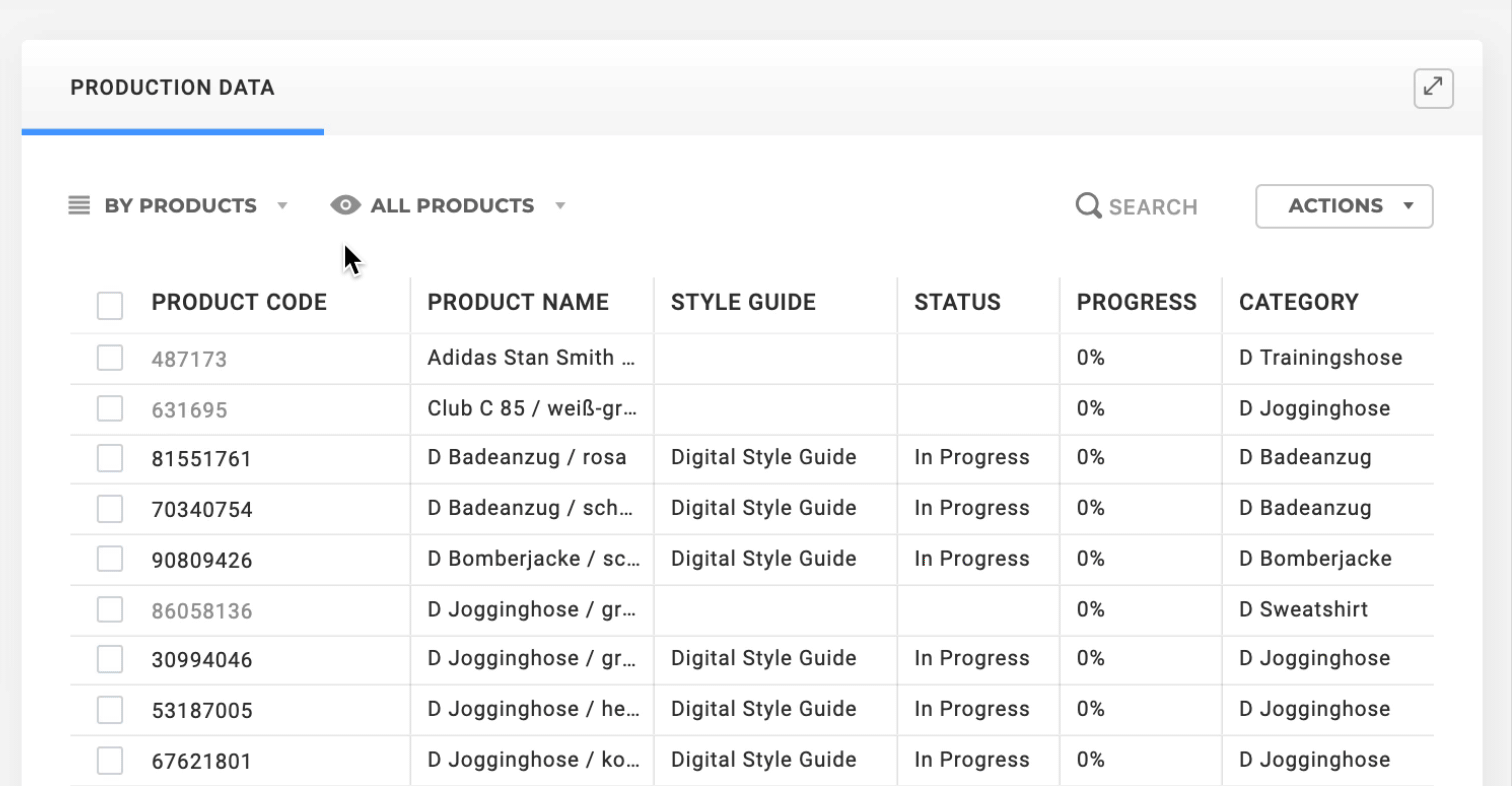
Task: Expand the All Products filter dropdown
Action: (452, 206)
